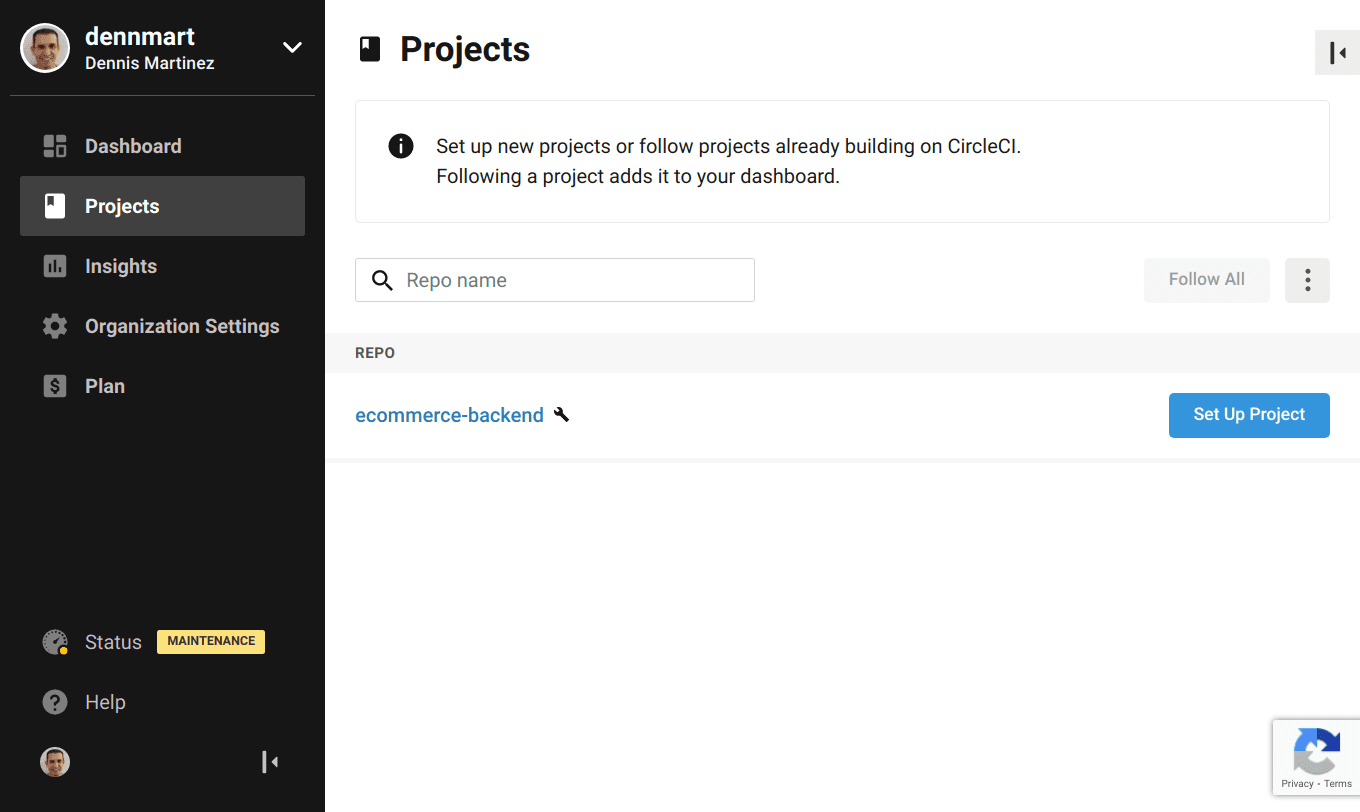Open the three-dot options menu

click(x=1307, y=280)
